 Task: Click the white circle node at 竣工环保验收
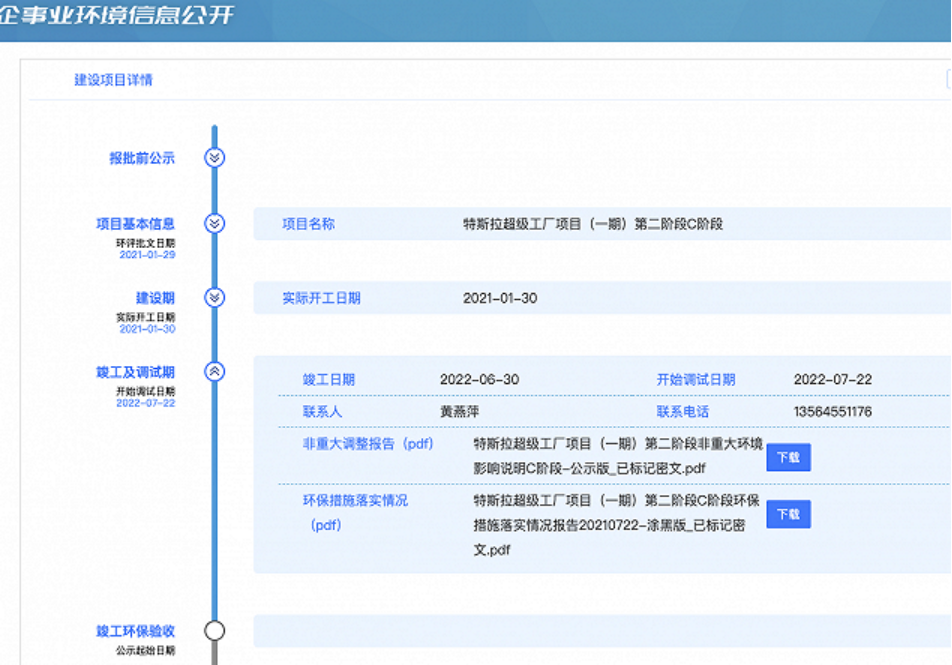pyautogui.click(x=213, y=630)
